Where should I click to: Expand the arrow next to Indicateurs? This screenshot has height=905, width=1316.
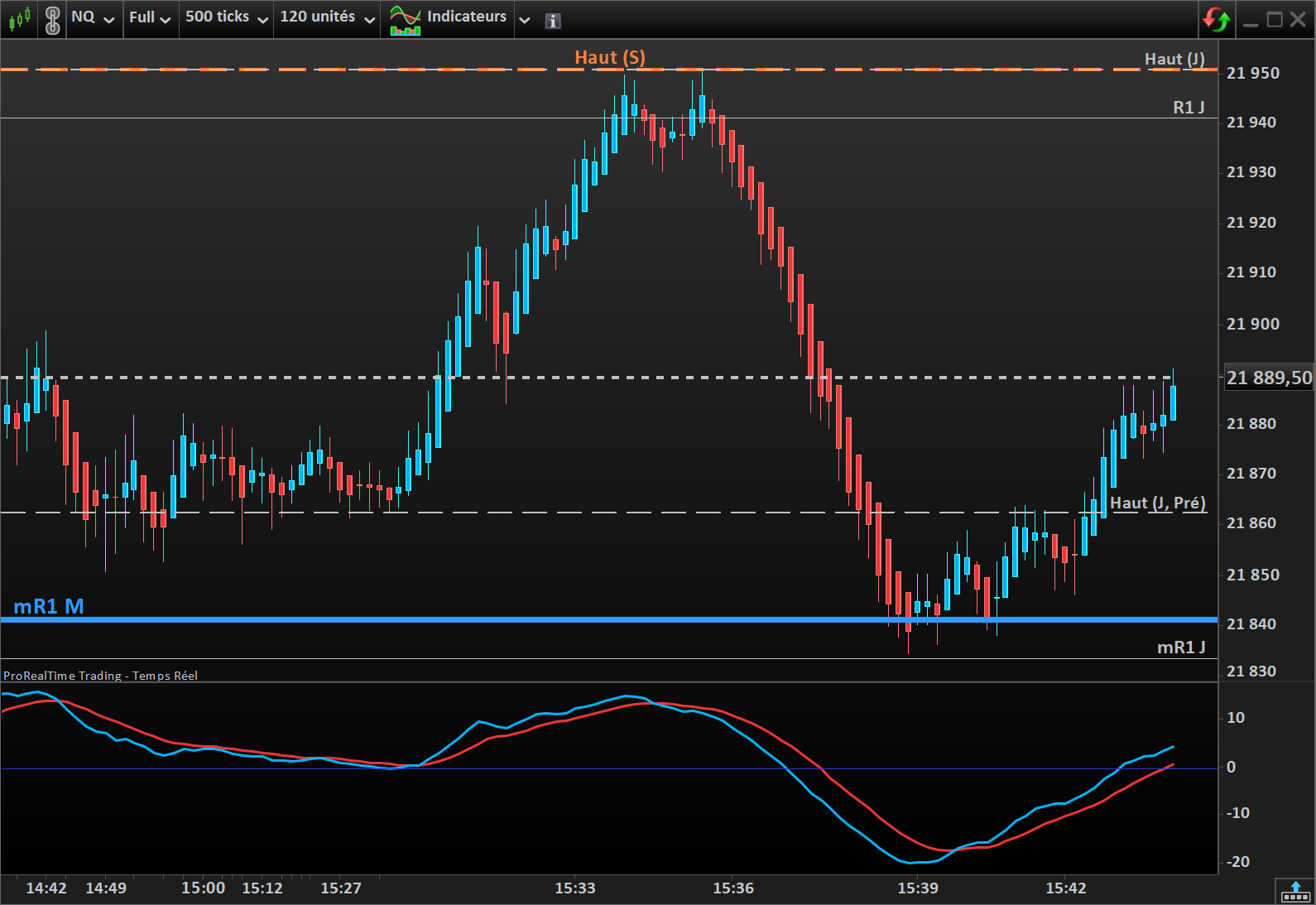(525, 20)
